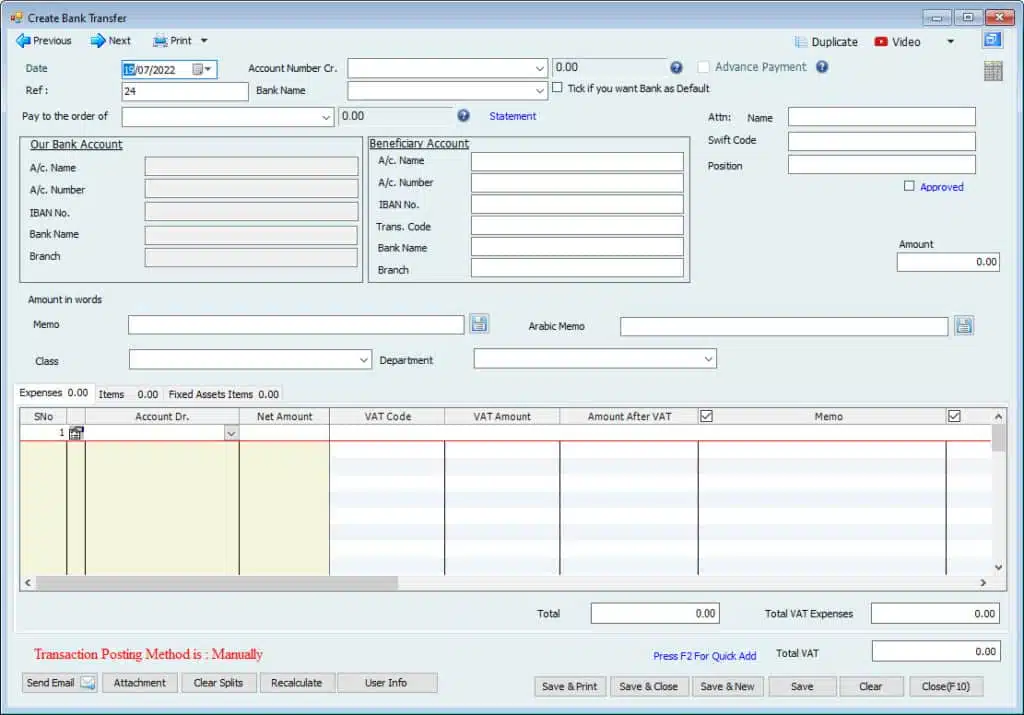Open the calculator icon at top right
The height and width of the screenshot is (715, 1024).
click(x=993, y=71)
